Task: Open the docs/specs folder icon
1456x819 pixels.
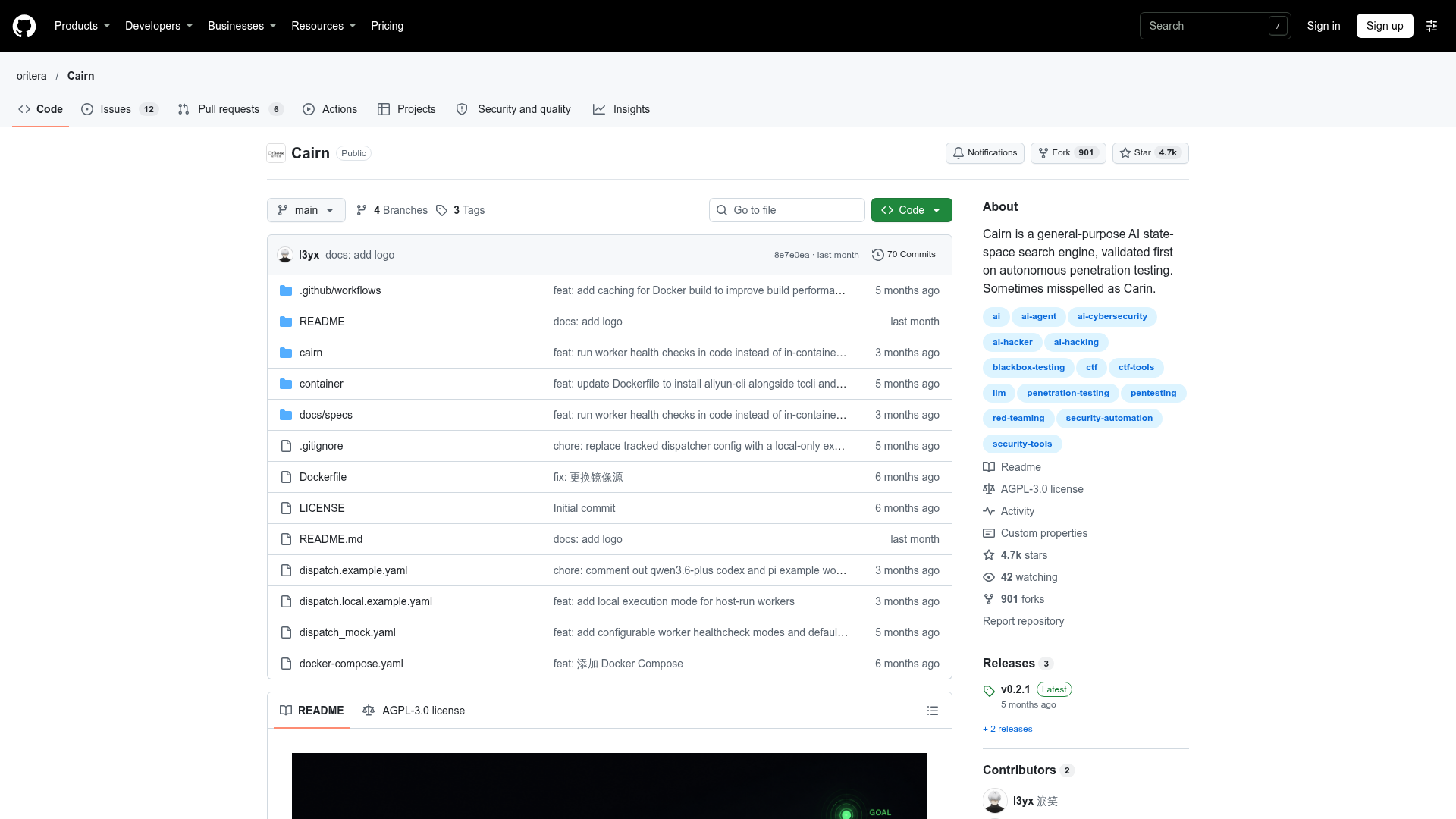Action: pyautogui.click(x=286, y=415)
